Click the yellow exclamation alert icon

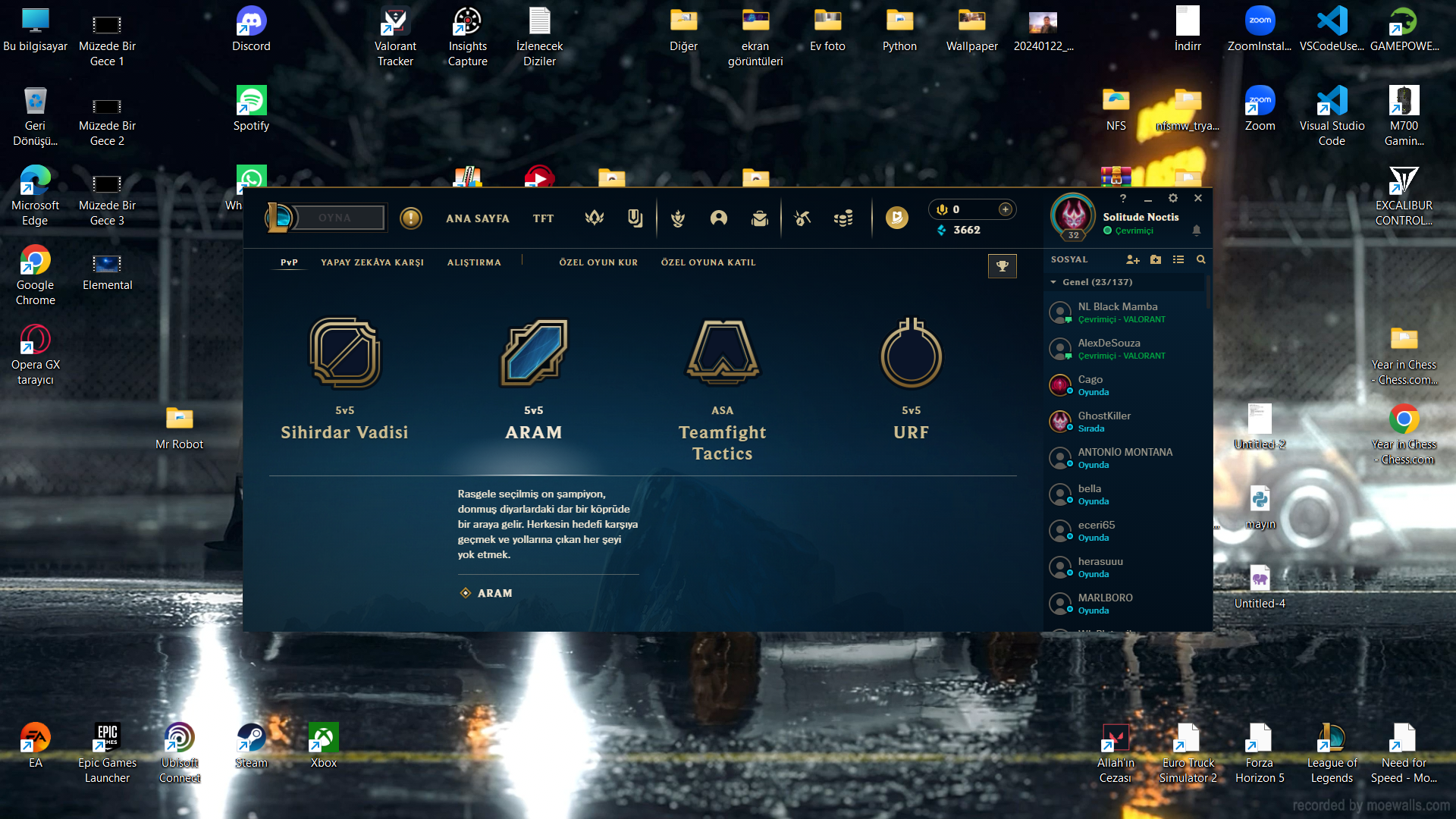(x=411, y=218)
